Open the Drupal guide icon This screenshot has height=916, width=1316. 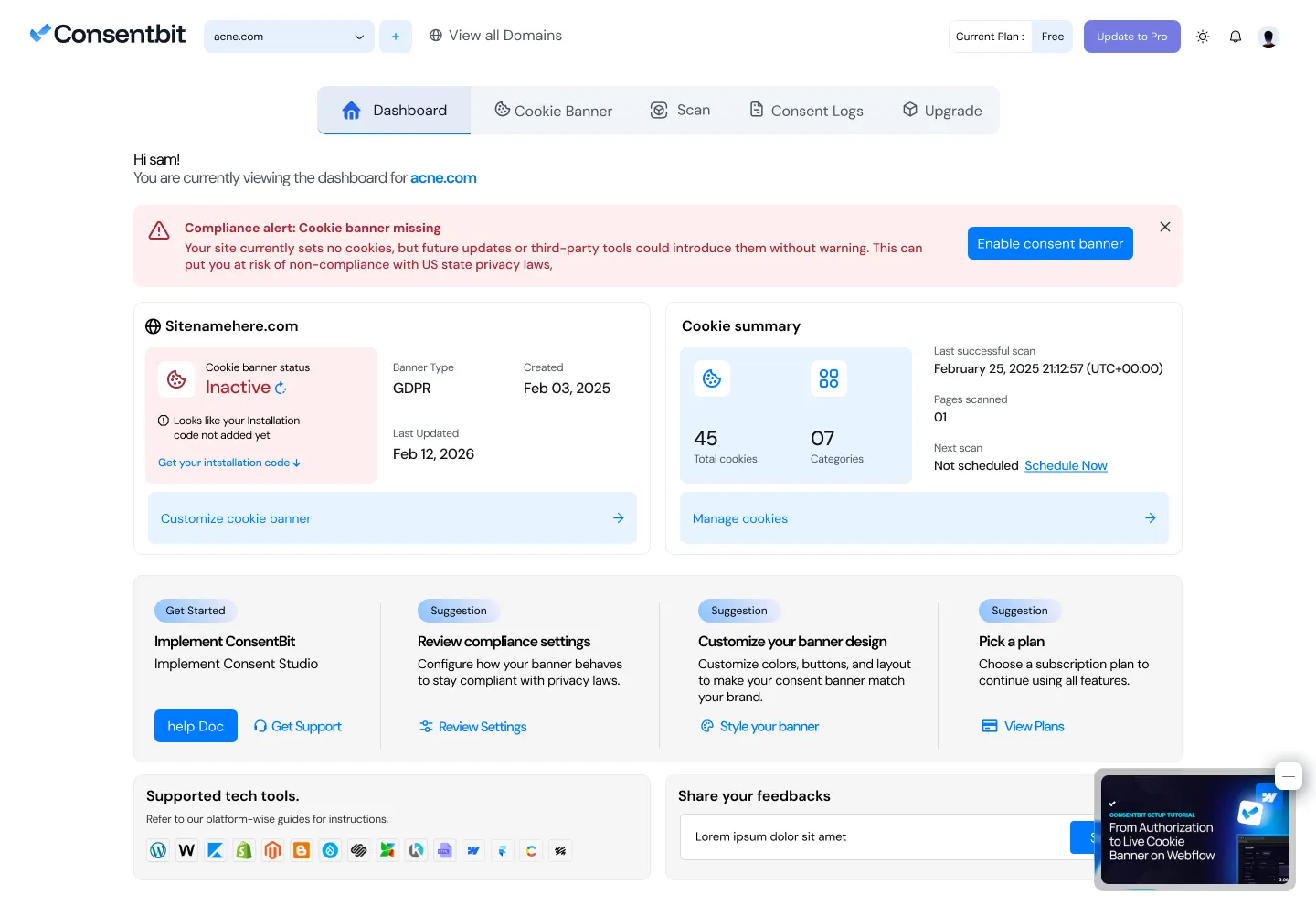coord(330,850)
